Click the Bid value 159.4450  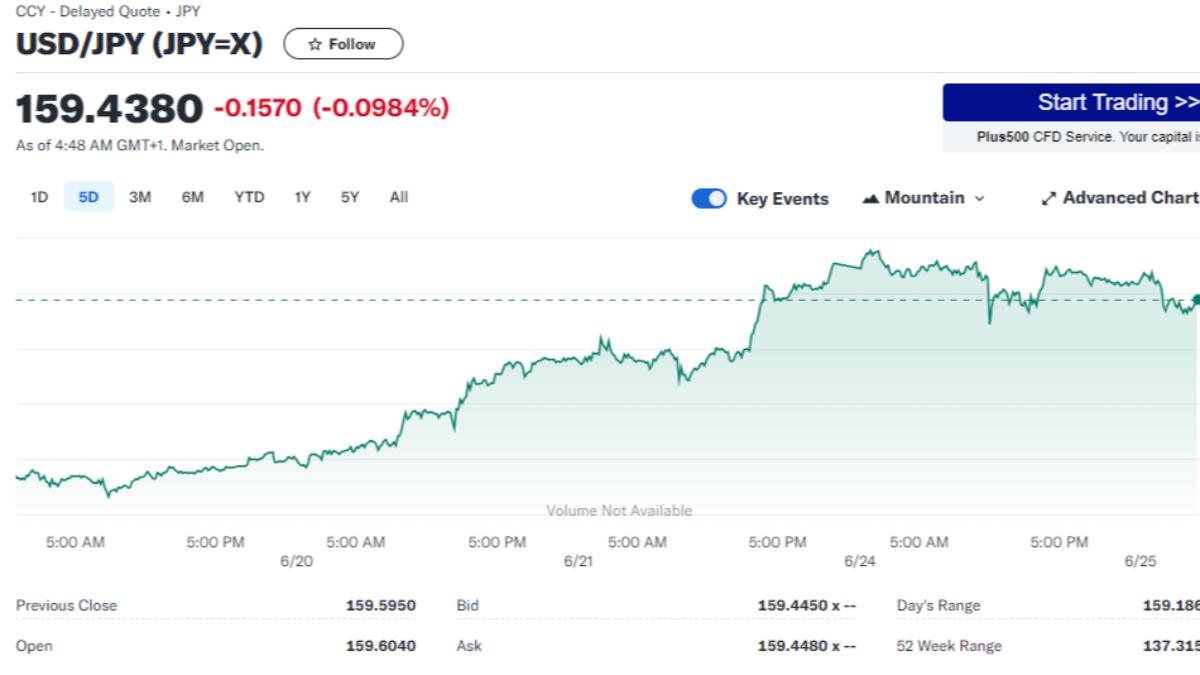click(793, 605)
